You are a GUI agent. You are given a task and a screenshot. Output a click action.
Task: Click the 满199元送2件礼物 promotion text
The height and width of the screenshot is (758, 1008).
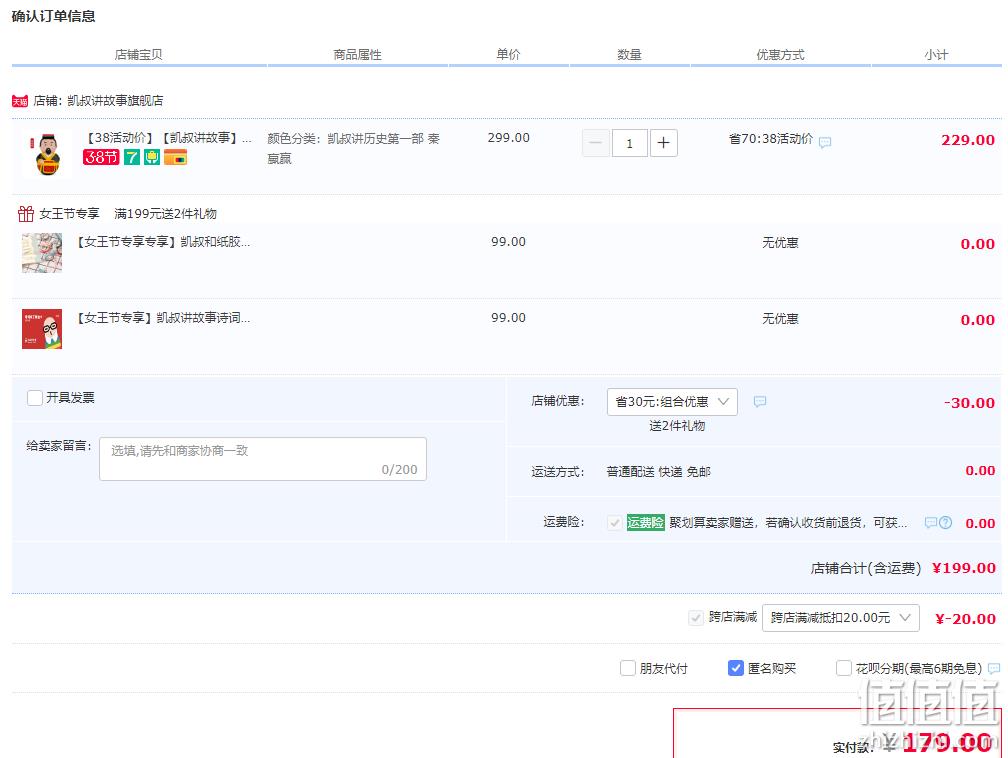tap(165, 213)
